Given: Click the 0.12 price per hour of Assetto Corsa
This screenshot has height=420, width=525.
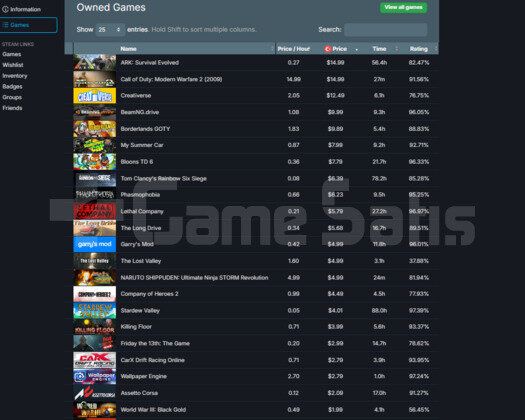Looking at the screenshot, I should [294, 393].
